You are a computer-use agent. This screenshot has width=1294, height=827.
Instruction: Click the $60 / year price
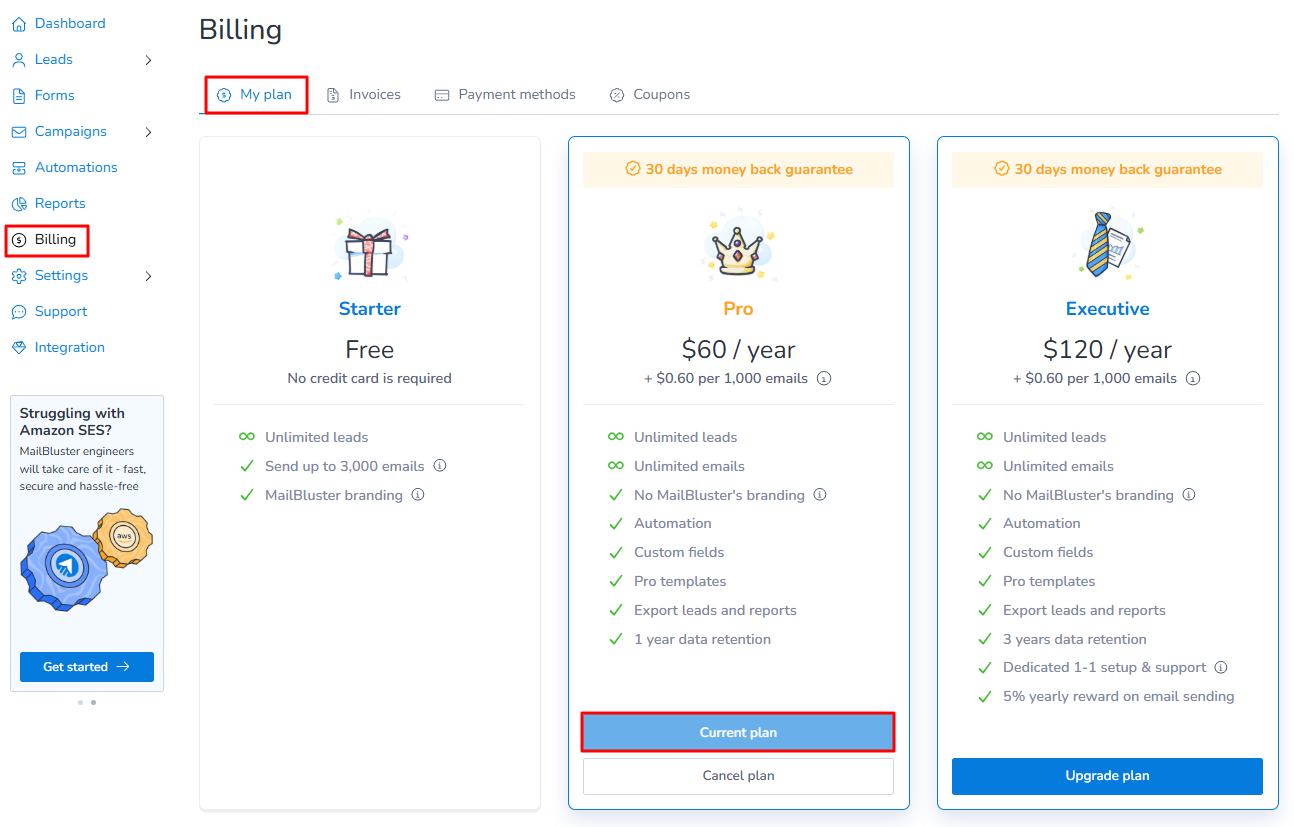point(738,350)
